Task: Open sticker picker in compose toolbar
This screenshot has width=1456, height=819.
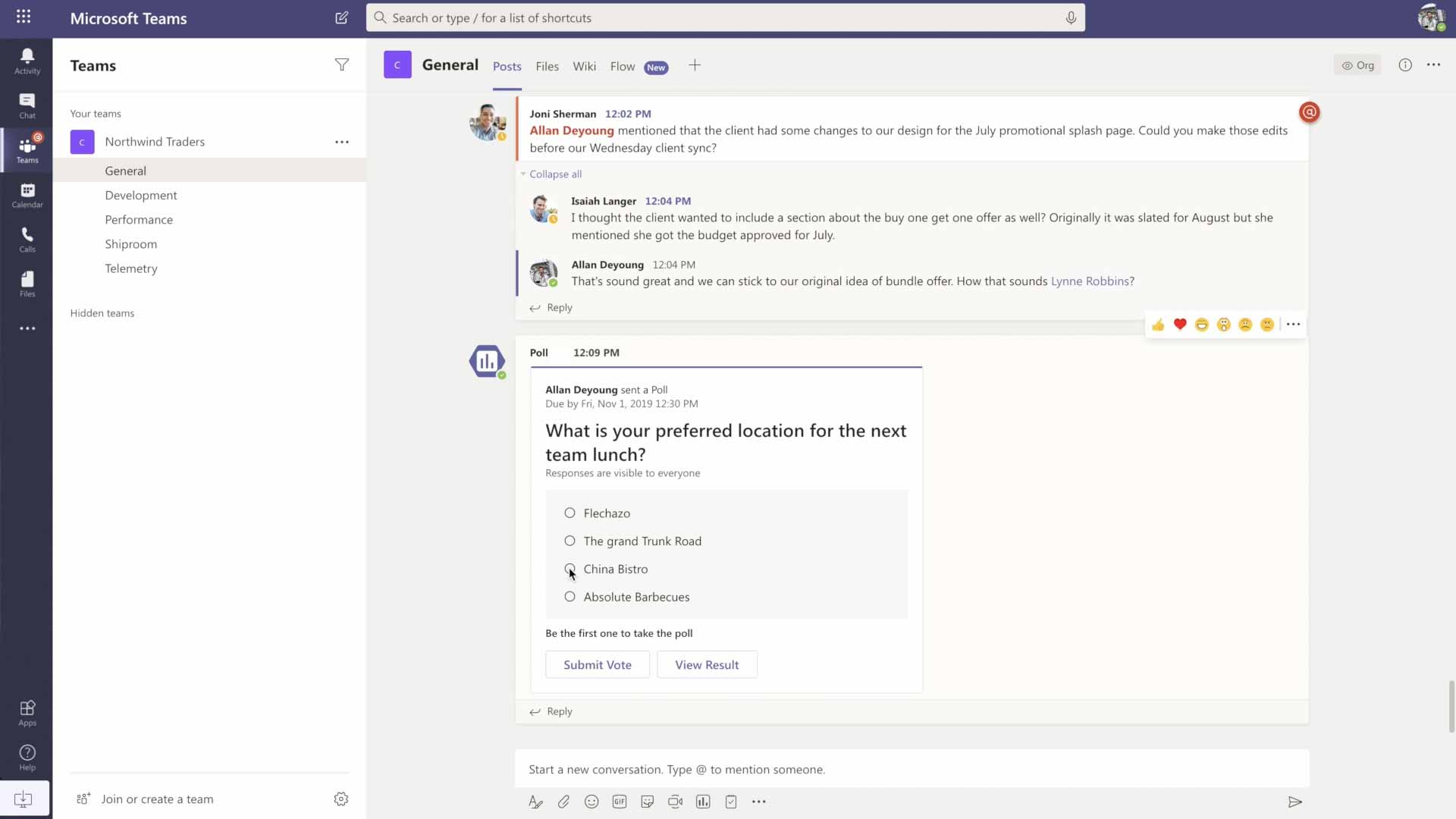Action: (648, 802)
